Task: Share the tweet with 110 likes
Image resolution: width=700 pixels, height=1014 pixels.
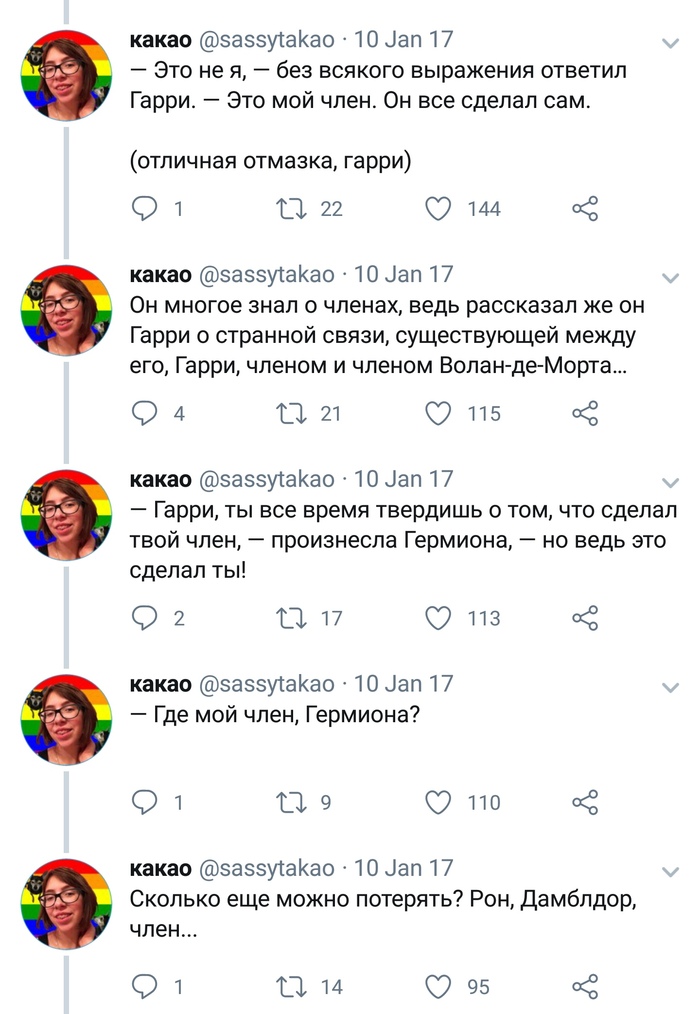Action: 585,802
